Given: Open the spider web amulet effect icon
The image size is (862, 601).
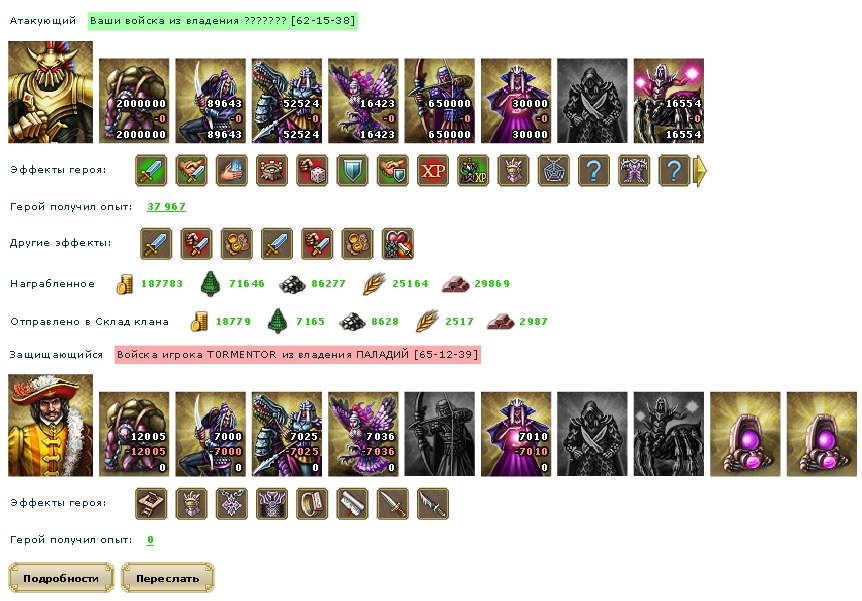Looking at the screenshot, I should point(554,171).
